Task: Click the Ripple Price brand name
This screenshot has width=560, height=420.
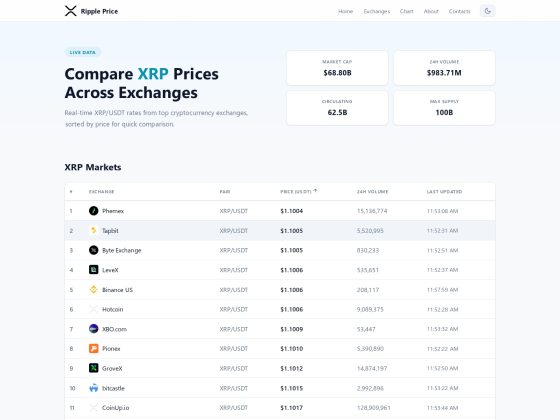Action: 99,11
